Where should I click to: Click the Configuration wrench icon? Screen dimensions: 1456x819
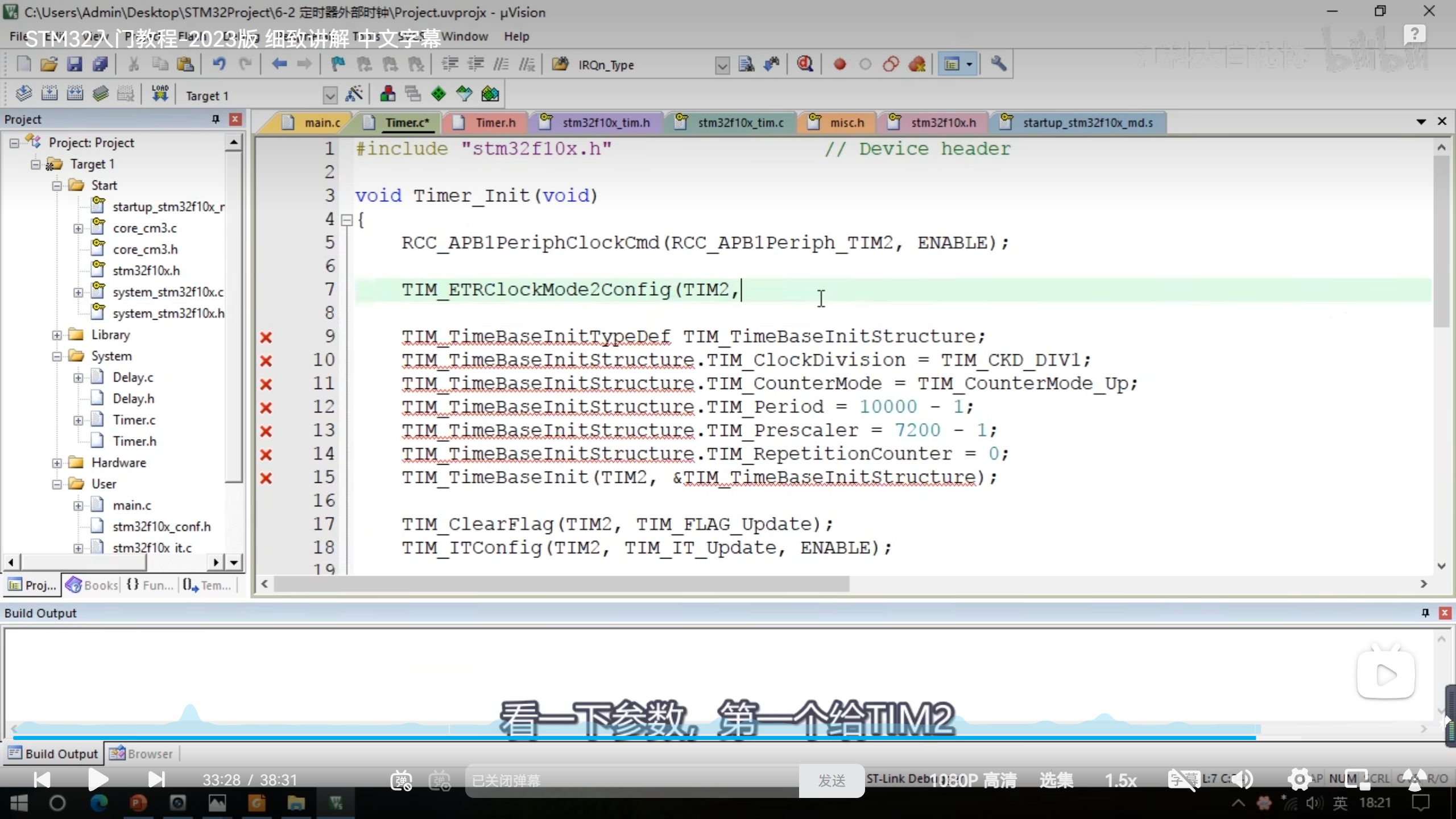click(998, 64)
